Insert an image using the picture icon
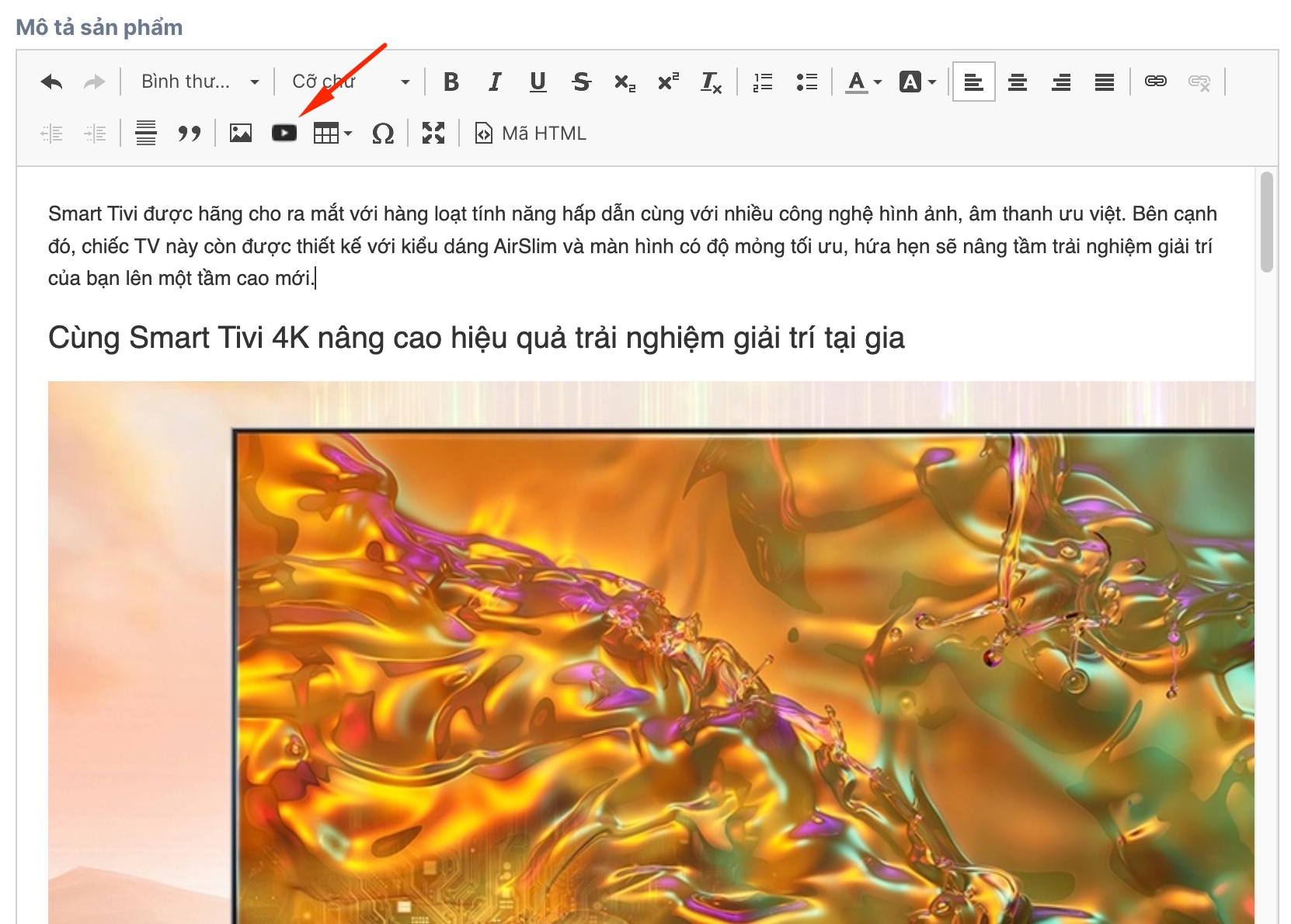This screenshot has width=1291, height=924. tap(241, 134)
